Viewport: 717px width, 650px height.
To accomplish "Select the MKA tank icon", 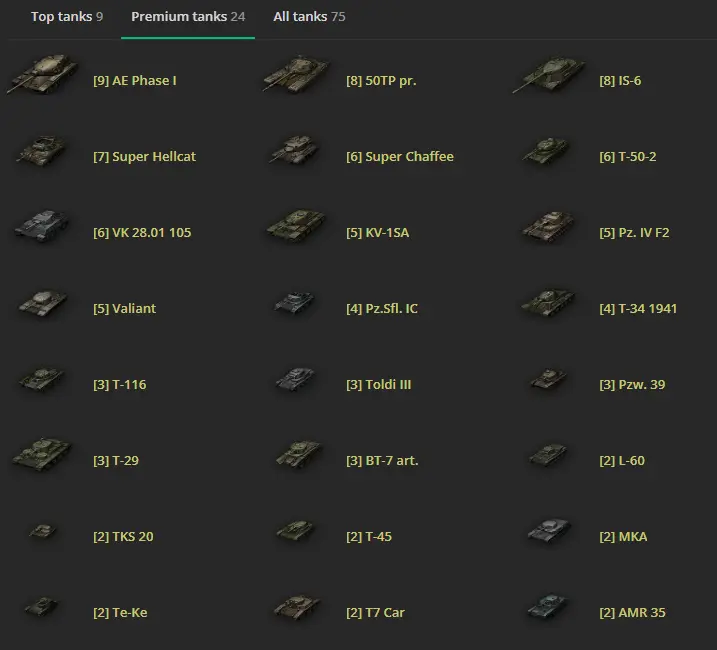I will [x=548, y=533].
